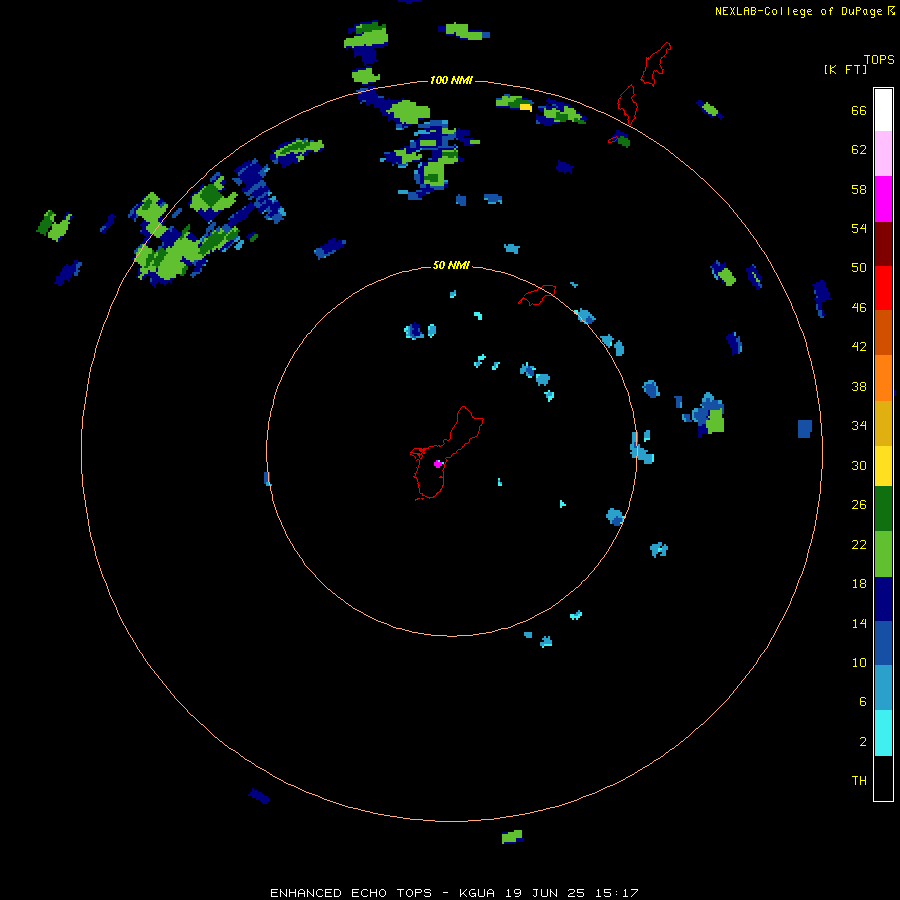Click the "66" legend value
The height and width of the screenshot is (900, 900).
click(859, 111)
